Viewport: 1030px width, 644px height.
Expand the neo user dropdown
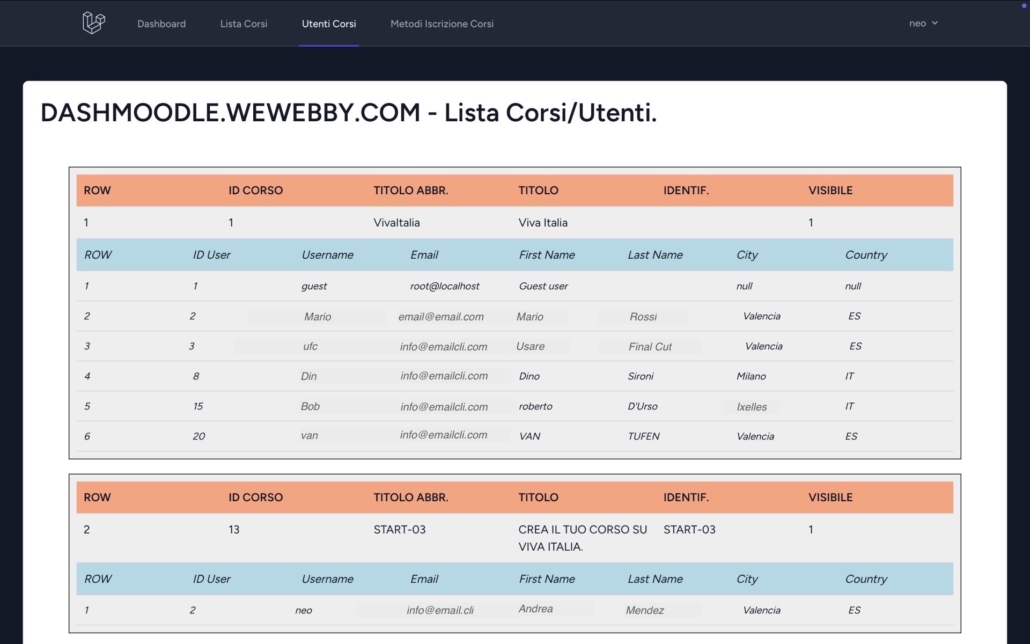click(x=923, y=24)
